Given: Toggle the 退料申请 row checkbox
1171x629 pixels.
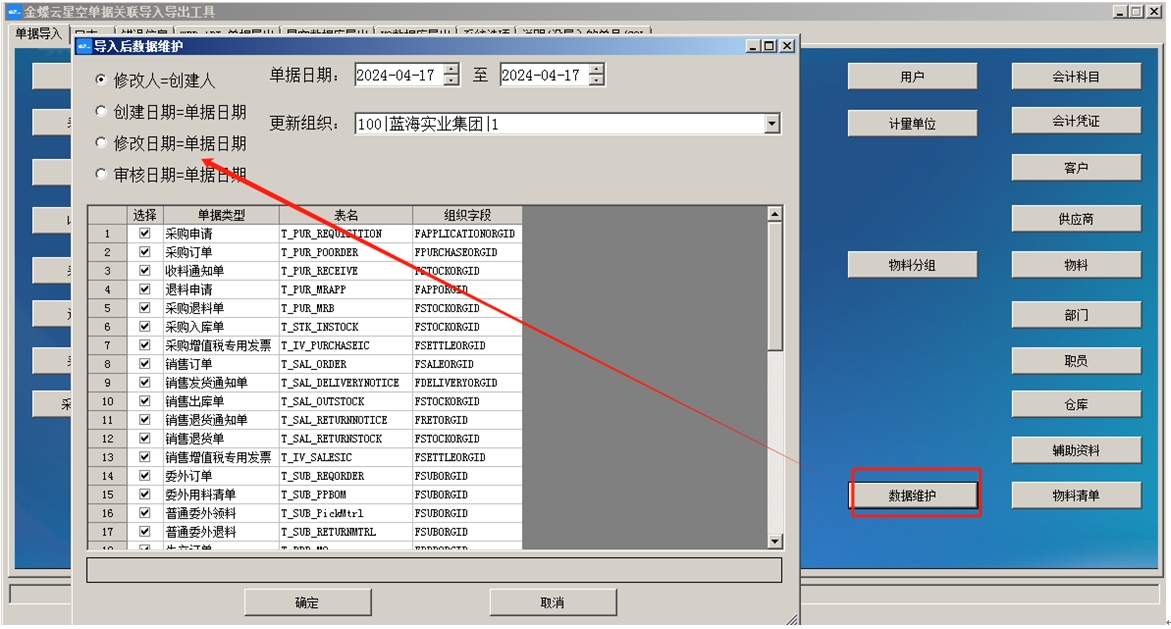Looking at the screenshot, I should click(145, 289).
